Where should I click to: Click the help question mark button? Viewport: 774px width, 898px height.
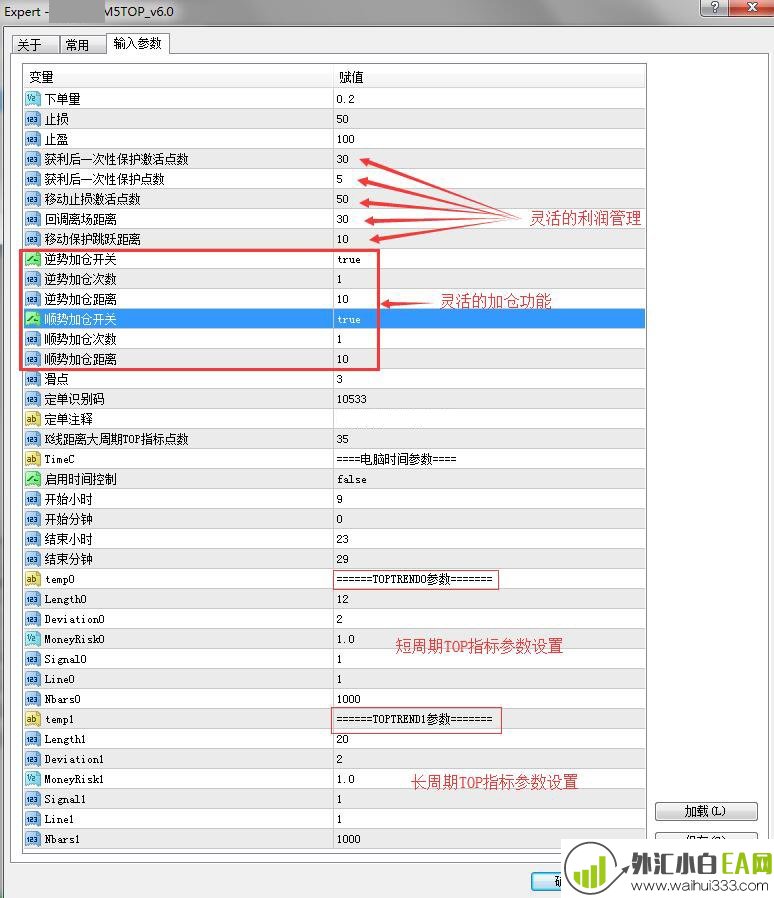(714, 7)
